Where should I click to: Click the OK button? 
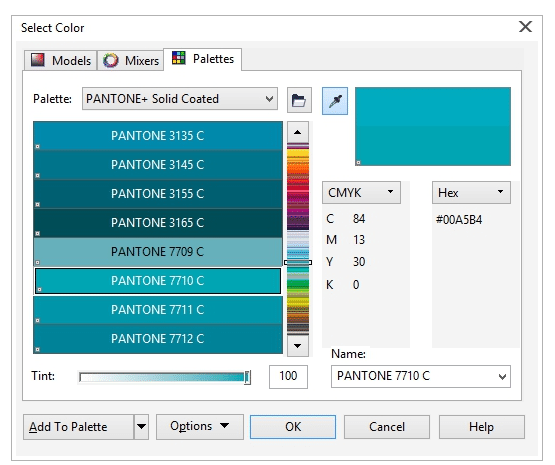pyautogui.click(x=293, y=427)
